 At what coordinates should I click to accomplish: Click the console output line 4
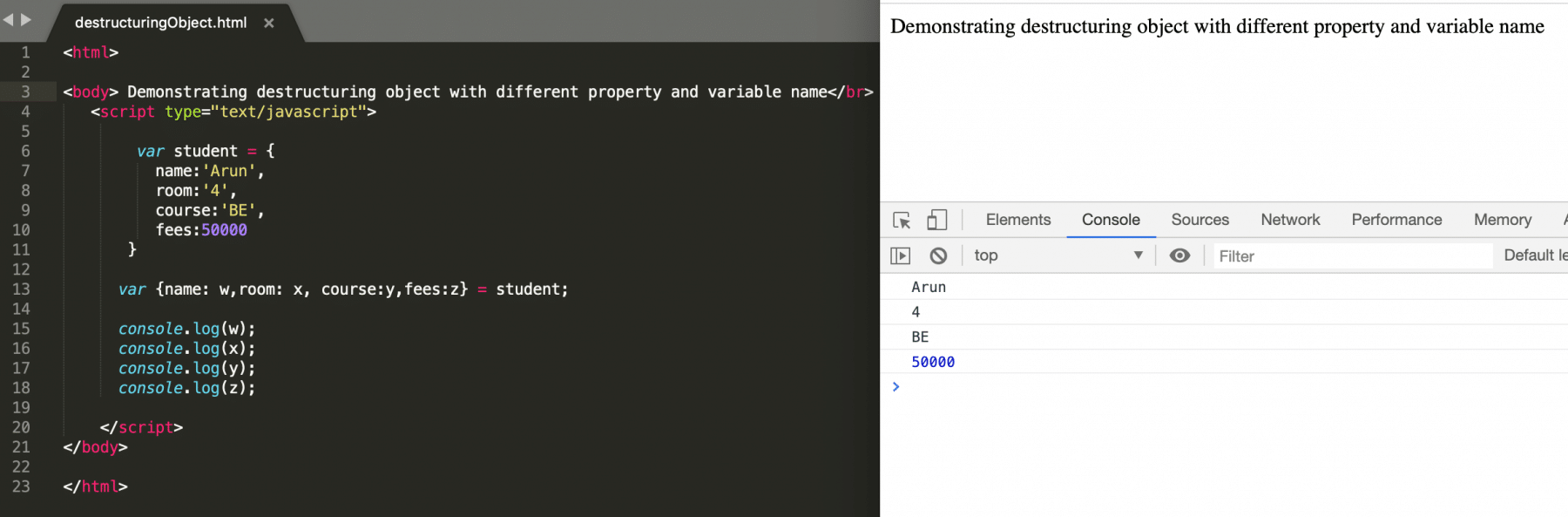[916, 312]
